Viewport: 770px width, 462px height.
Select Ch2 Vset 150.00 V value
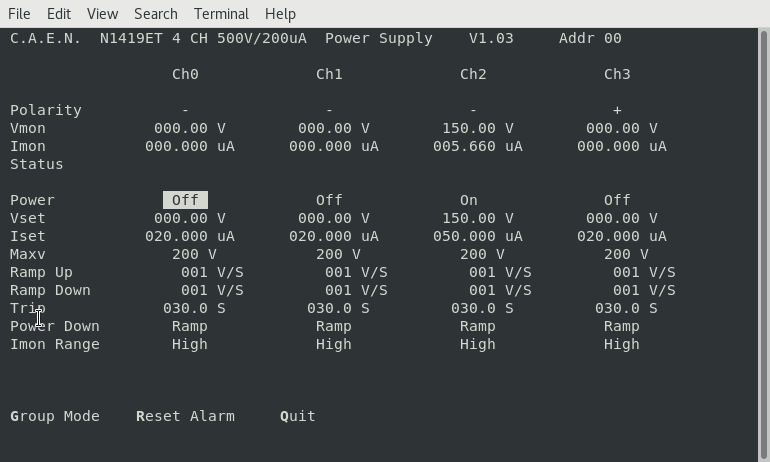click(477, 218)
